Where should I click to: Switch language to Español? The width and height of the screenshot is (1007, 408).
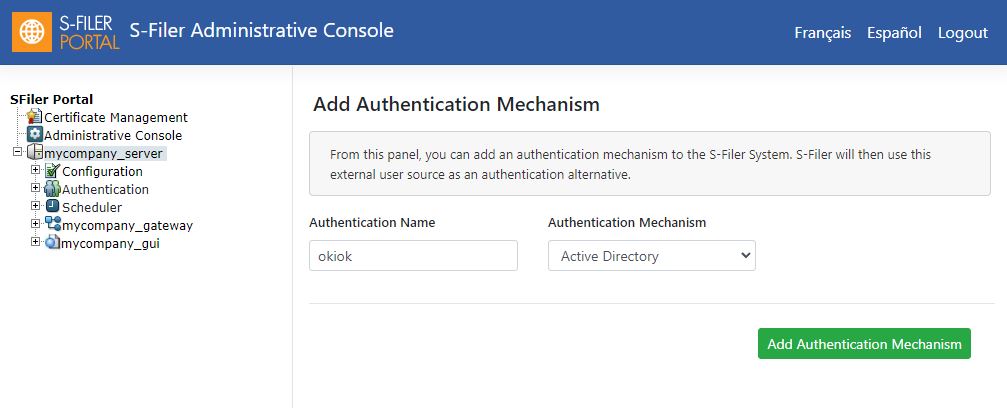coord(894,33)
